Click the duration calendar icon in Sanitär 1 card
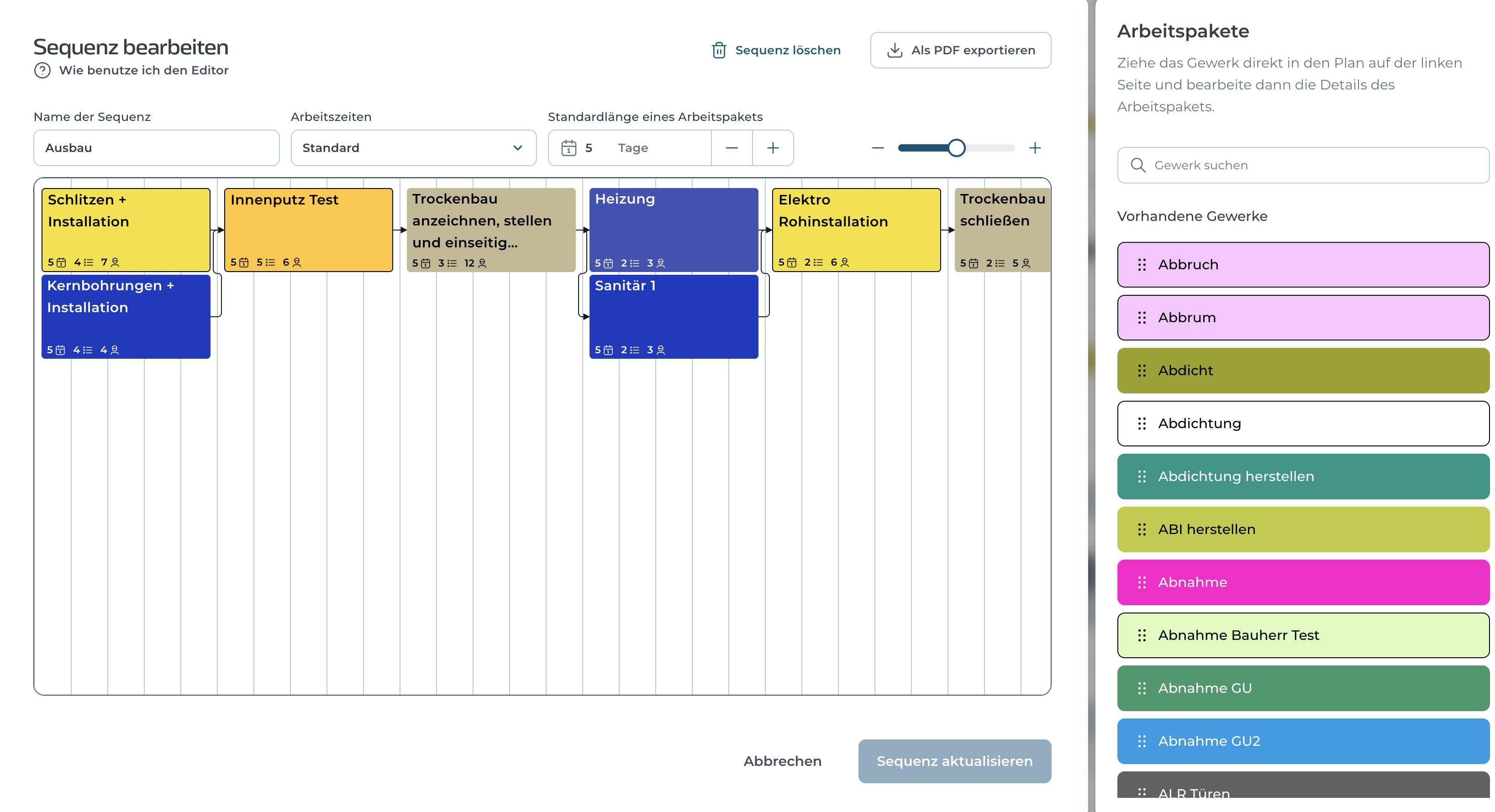1495x812 pixels. pos(608,351)
